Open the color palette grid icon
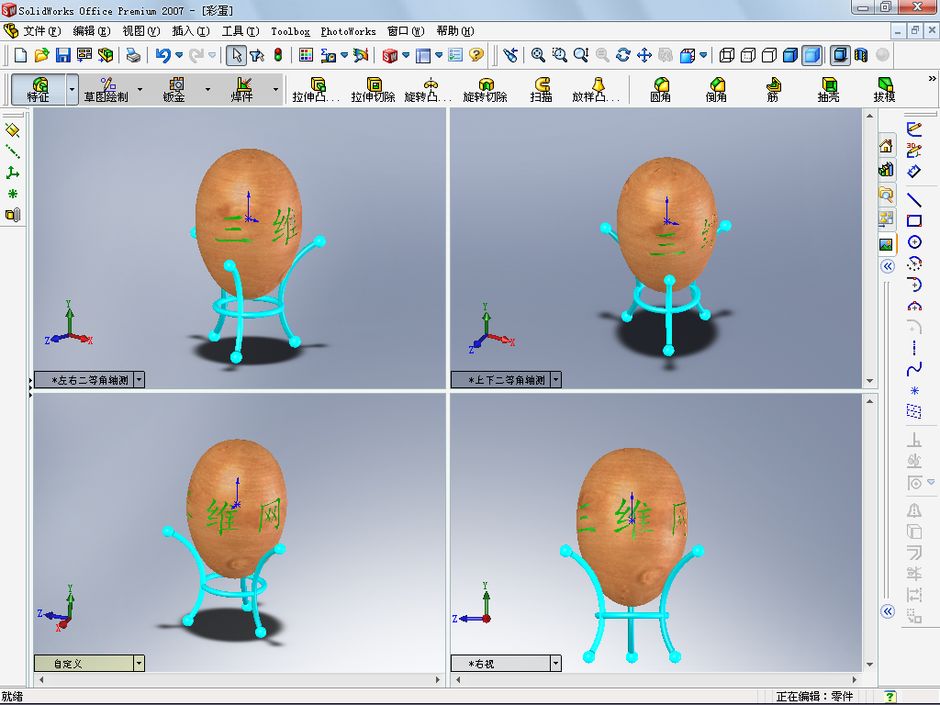Image resolution: width=940 pixels, height=705 pixels. [306, 55]
